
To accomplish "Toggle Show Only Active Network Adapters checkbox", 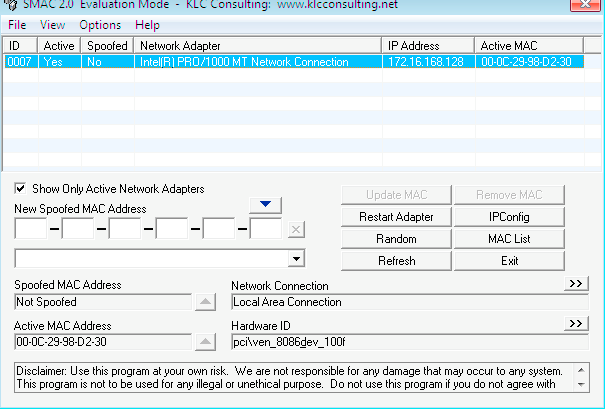I will click(x=20, y=189).
